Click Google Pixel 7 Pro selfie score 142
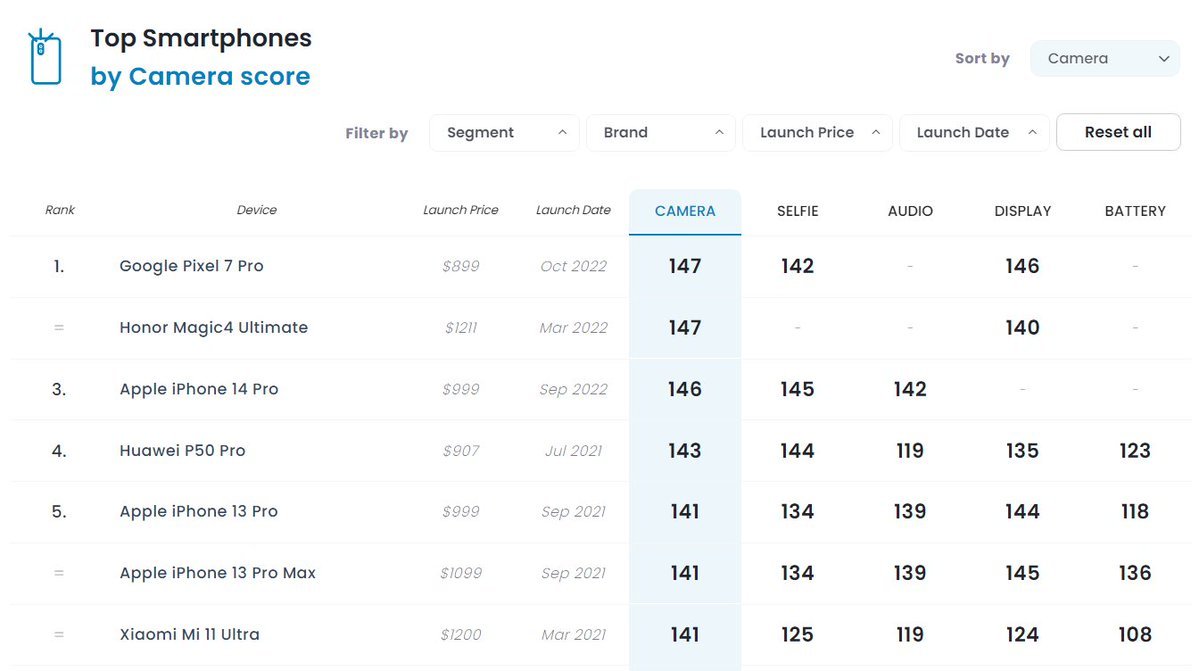The image size is (1199, 671). [797, 266]
